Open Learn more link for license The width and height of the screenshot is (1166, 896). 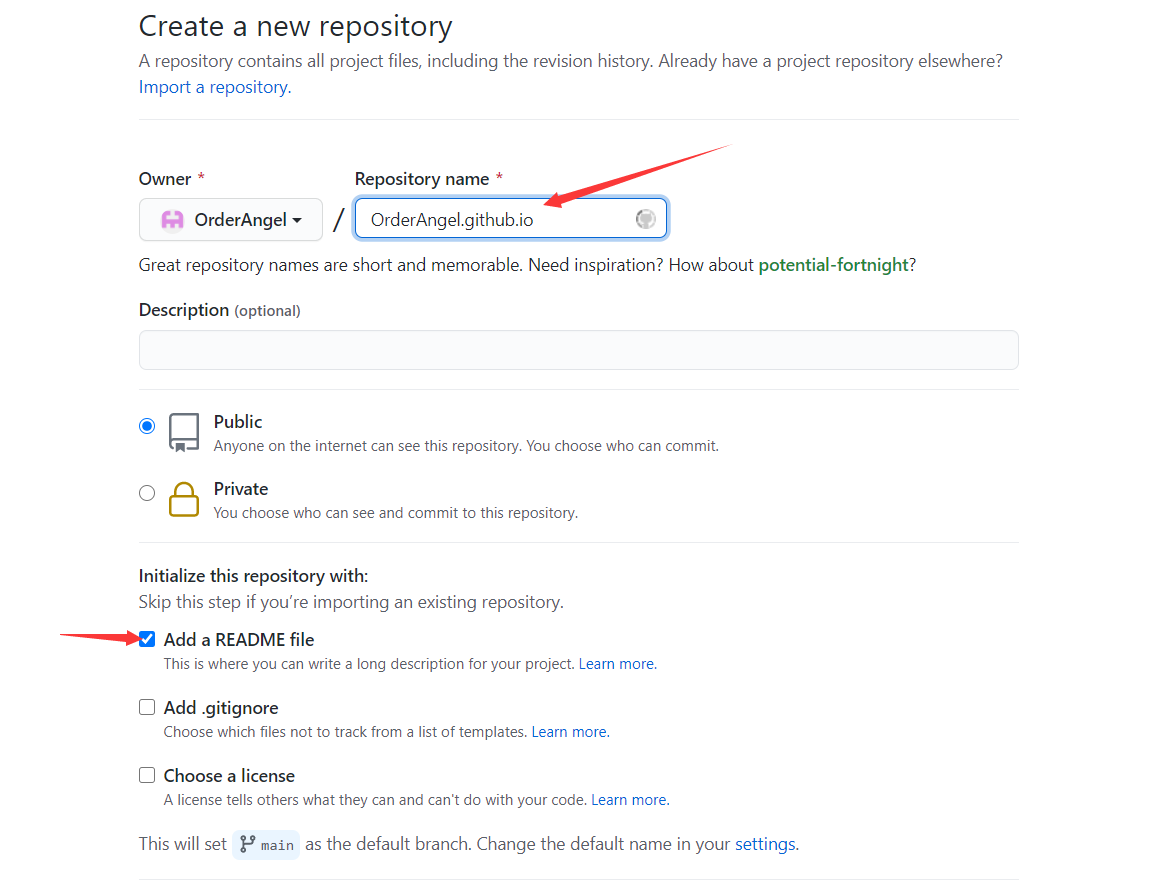coord(630,800)
